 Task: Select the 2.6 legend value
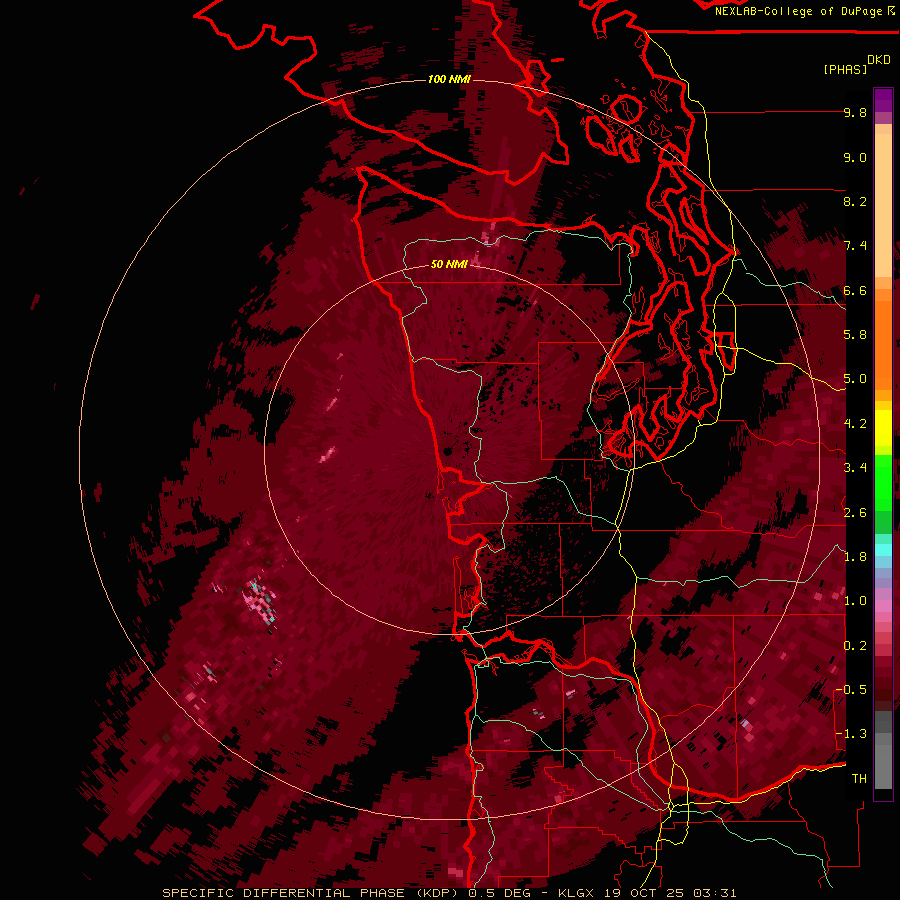(855, 513)
